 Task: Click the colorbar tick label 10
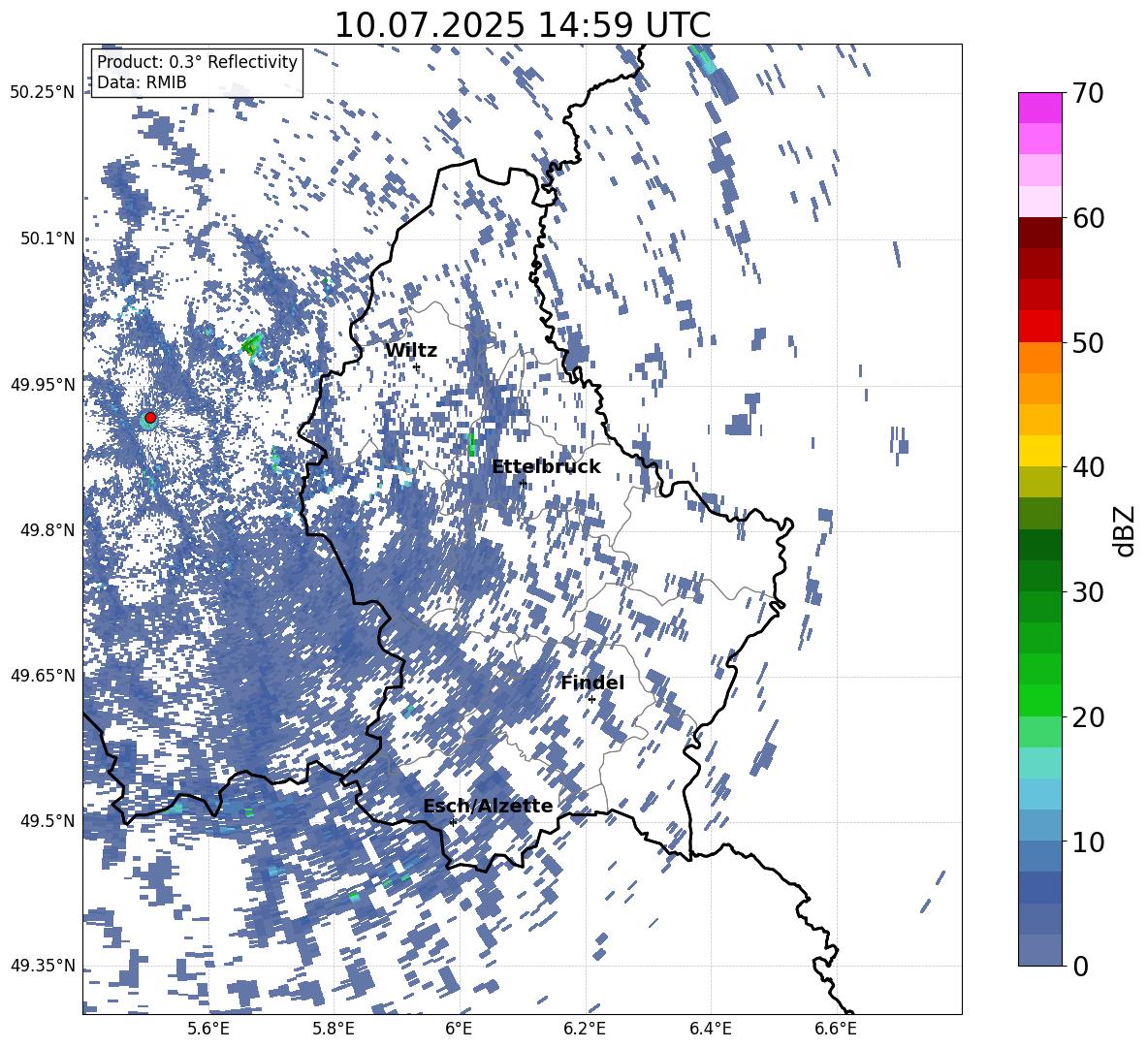coord(1089,842)
